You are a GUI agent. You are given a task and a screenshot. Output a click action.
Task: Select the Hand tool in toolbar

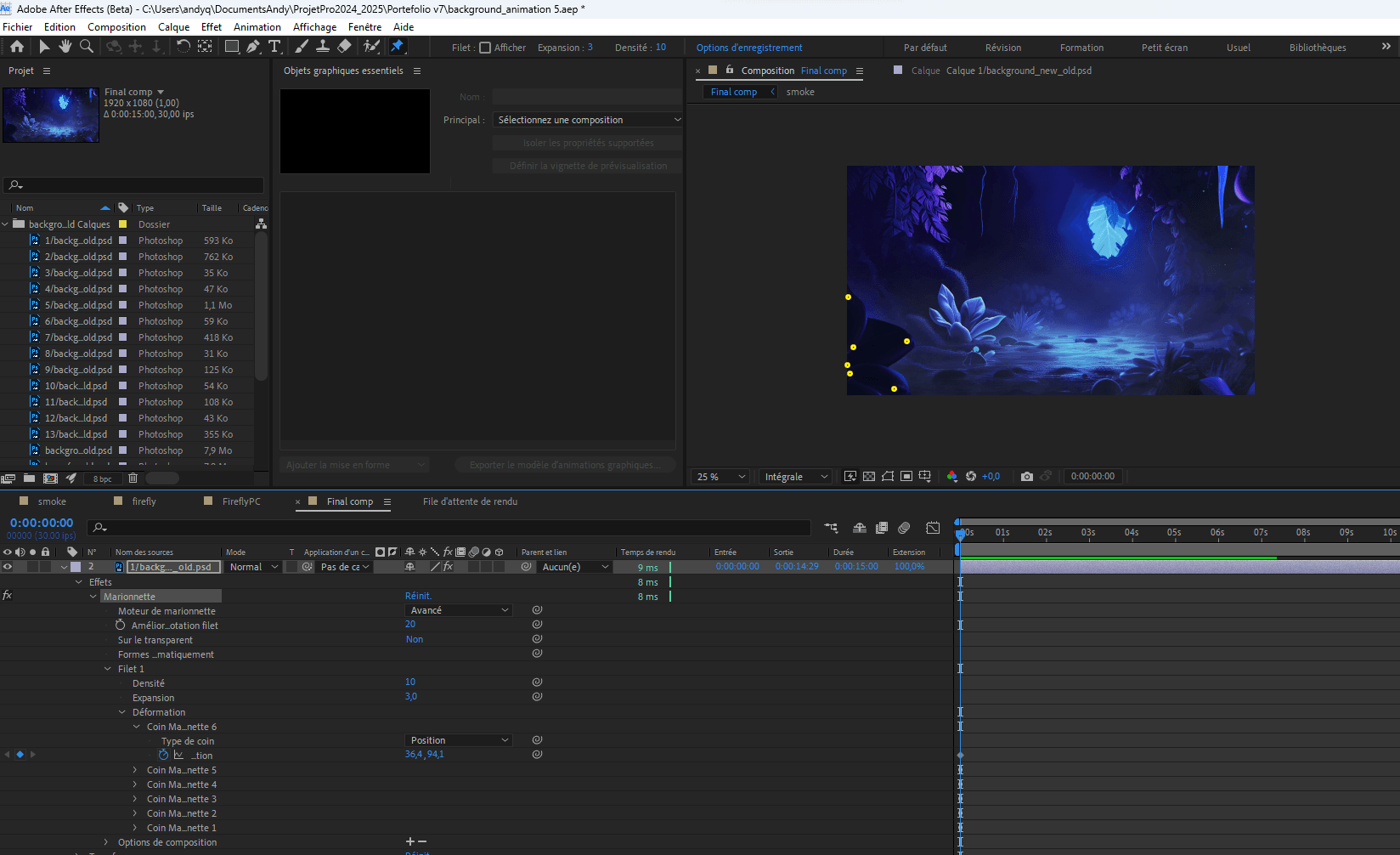(65, 47)
